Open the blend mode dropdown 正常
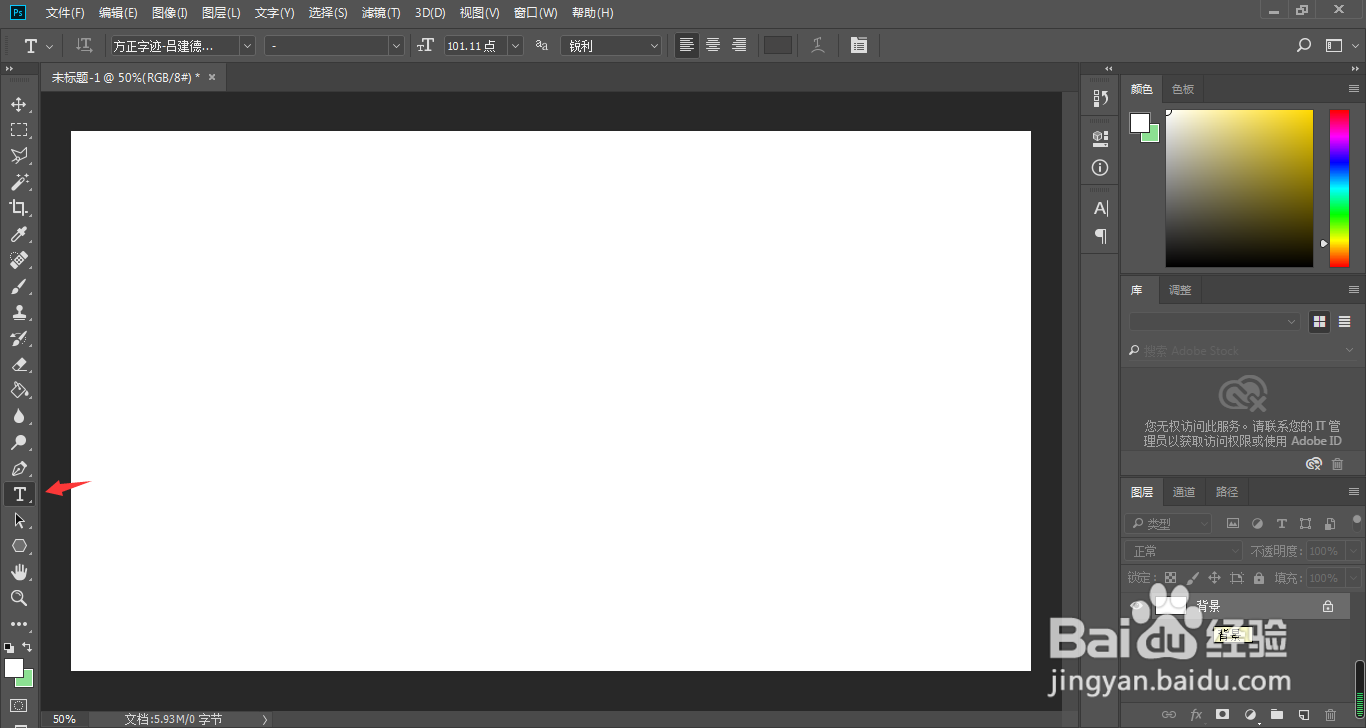Viewport: 1366px width, 728px height. click(x=1184, y=551)
